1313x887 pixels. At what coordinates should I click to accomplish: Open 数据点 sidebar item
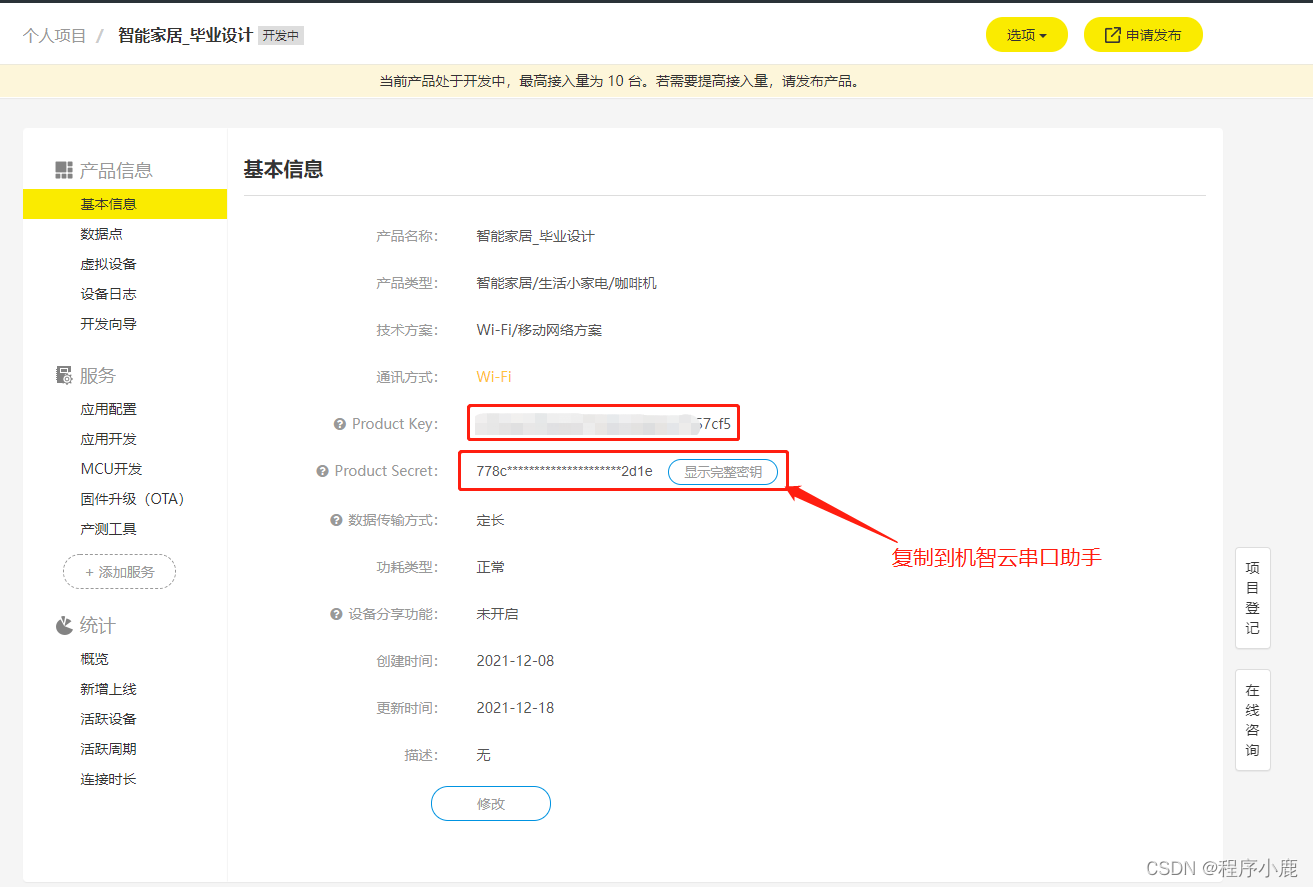[x=102, y=234]
